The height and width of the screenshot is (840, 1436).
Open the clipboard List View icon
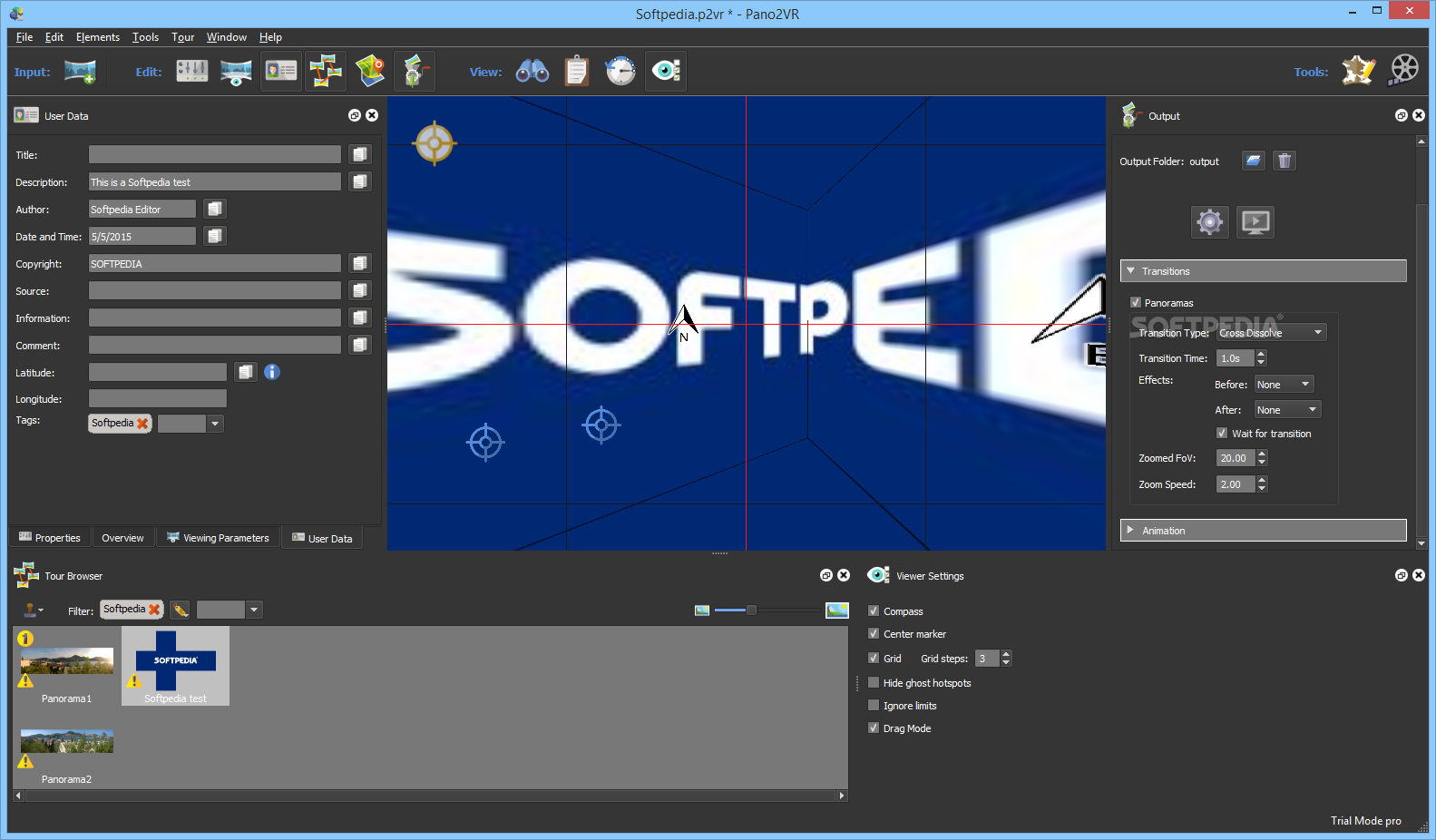[x=577, y=72]
